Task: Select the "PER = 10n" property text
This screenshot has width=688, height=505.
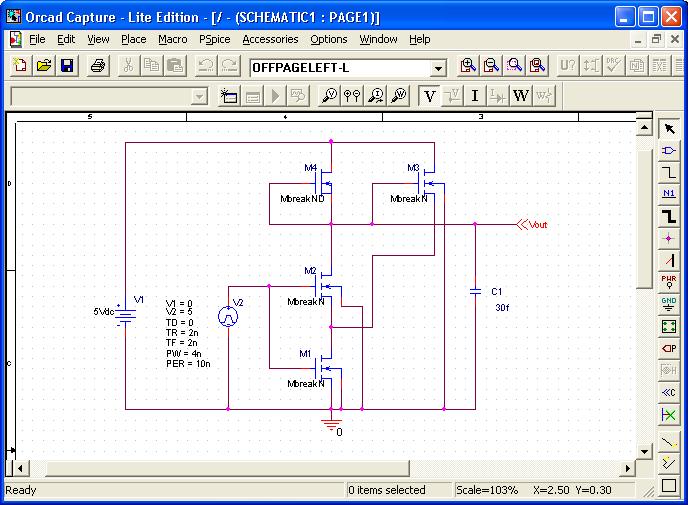Action: [188, 364]
